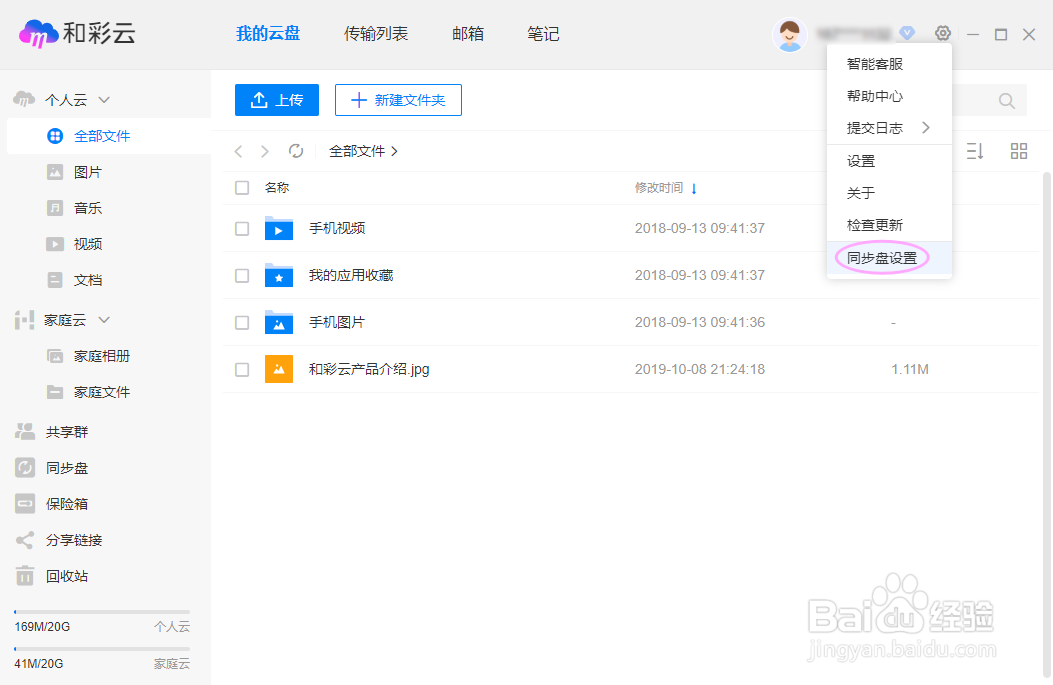This screenshot has width=1053, height=685.
Task: Create a folder via 新建文件夹
Action: (x=398, y=100)
